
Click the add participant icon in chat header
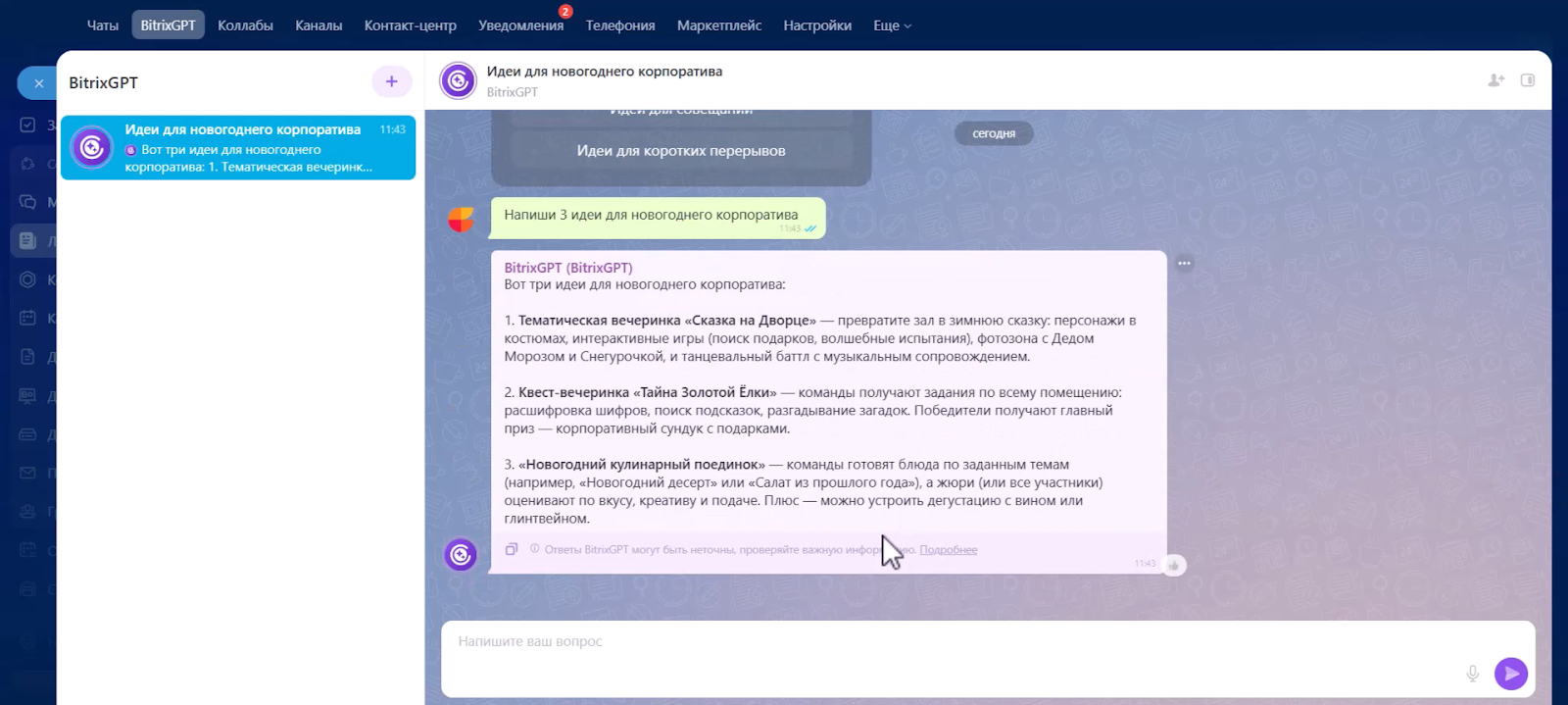coord(1495,80)
